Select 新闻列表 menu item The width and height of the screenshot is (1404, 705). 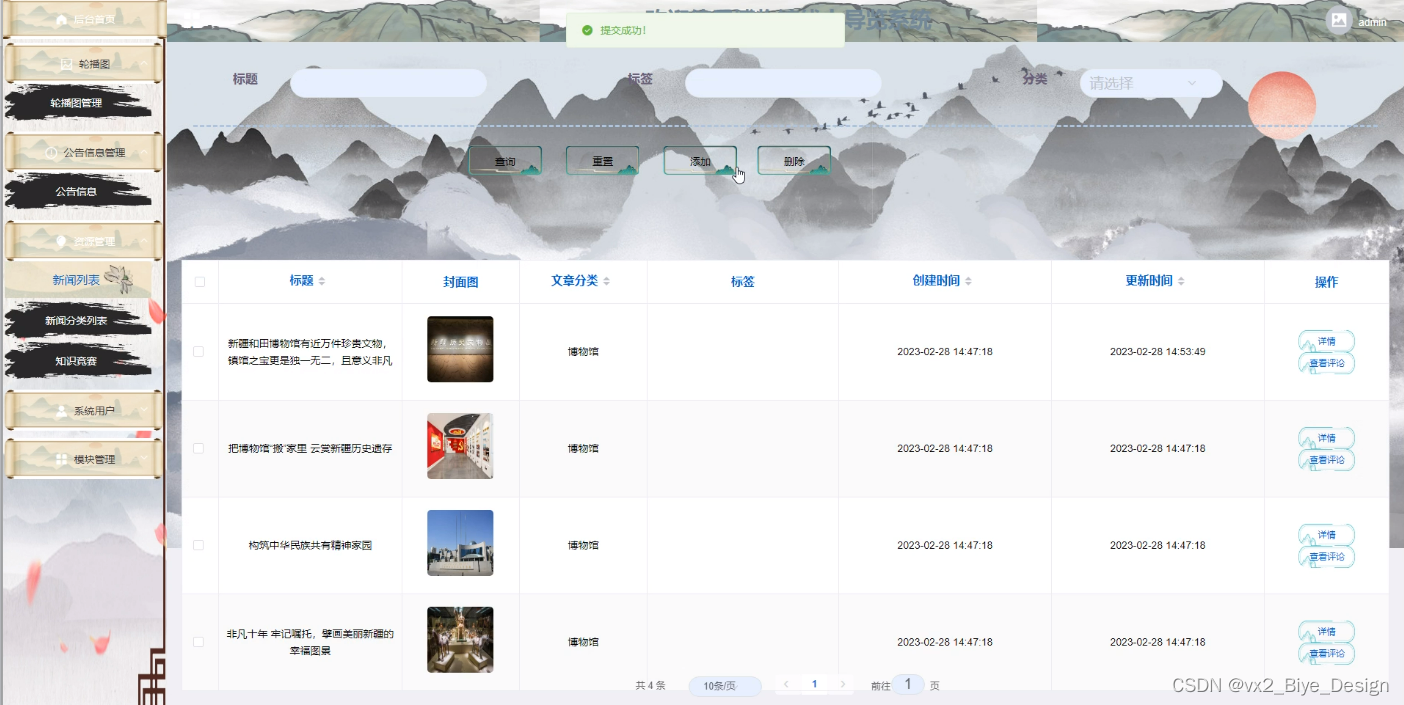click(78, 280)
